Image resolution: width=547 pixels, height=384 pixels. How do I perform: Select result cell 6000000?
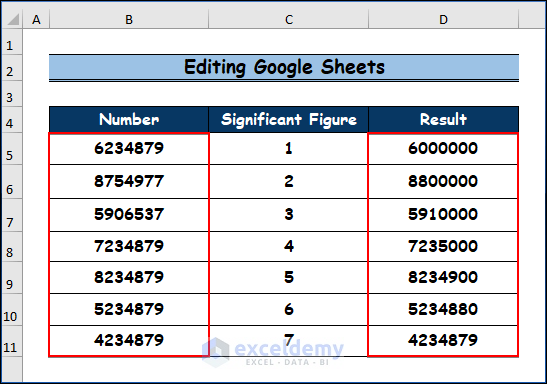pyautogui.click(x=443, y=149)
